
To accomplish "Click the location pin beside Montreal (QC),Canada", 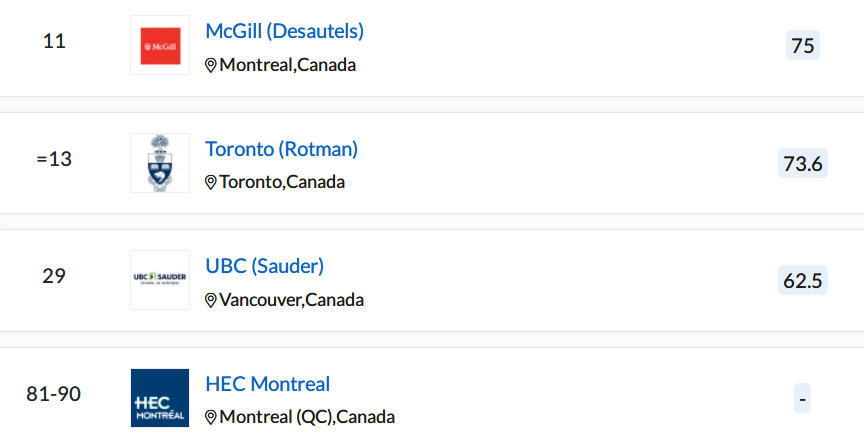I will click(210, 417).
